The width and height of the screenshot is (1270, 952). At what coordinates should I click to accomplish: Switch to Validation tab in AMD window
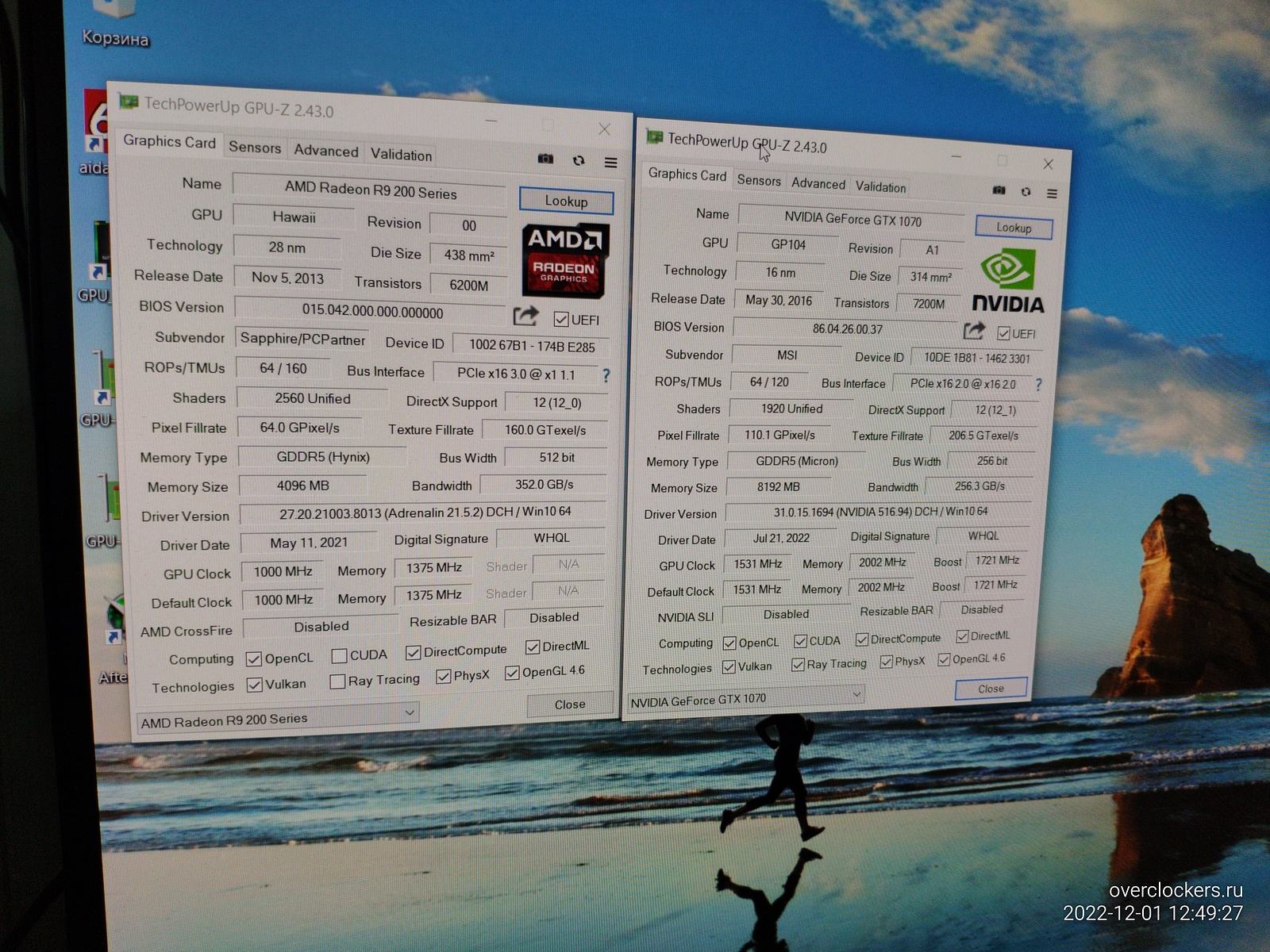point(402,155)
